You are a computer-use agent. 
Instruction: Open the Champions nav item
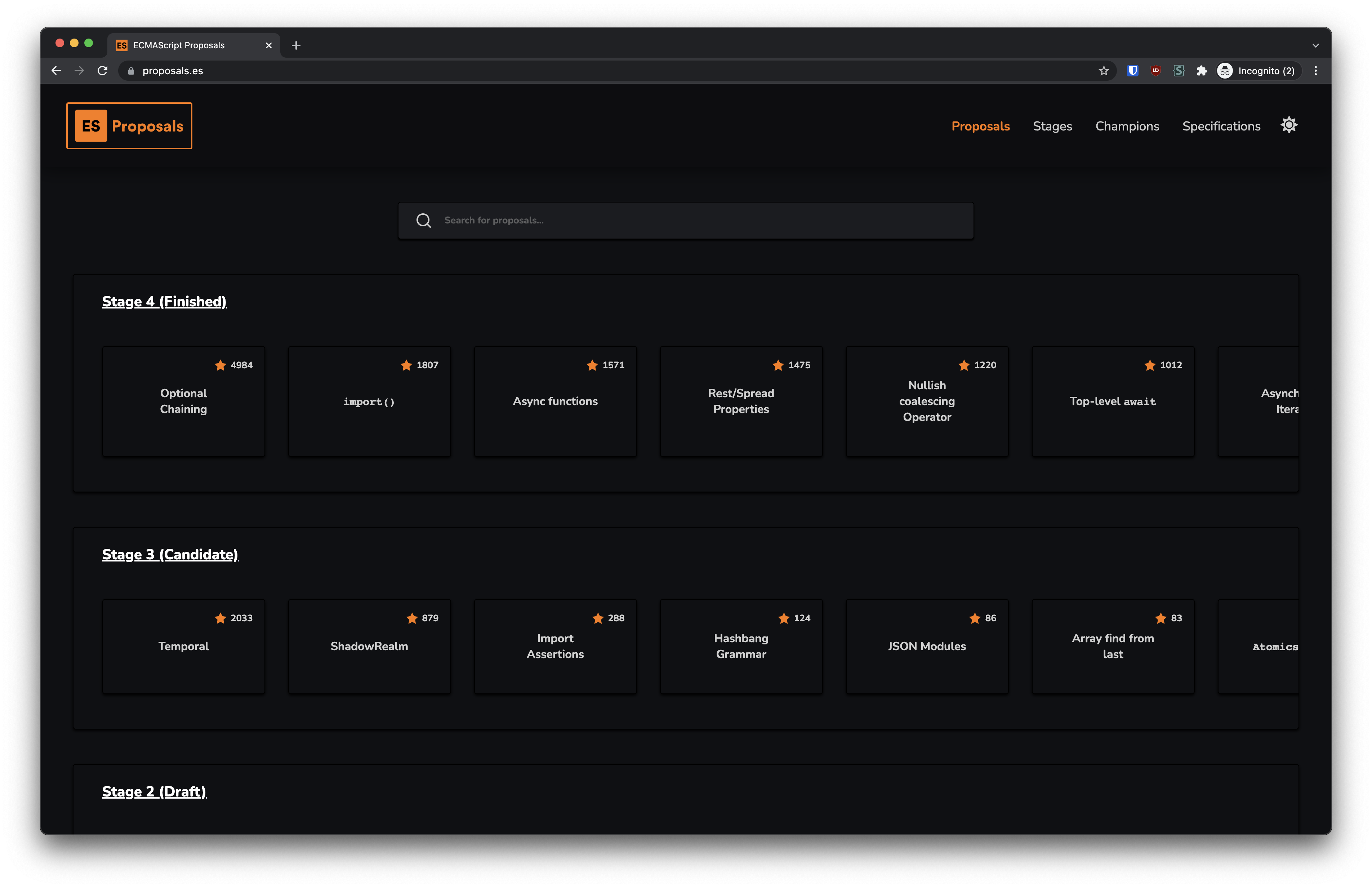click(1127, 126)
